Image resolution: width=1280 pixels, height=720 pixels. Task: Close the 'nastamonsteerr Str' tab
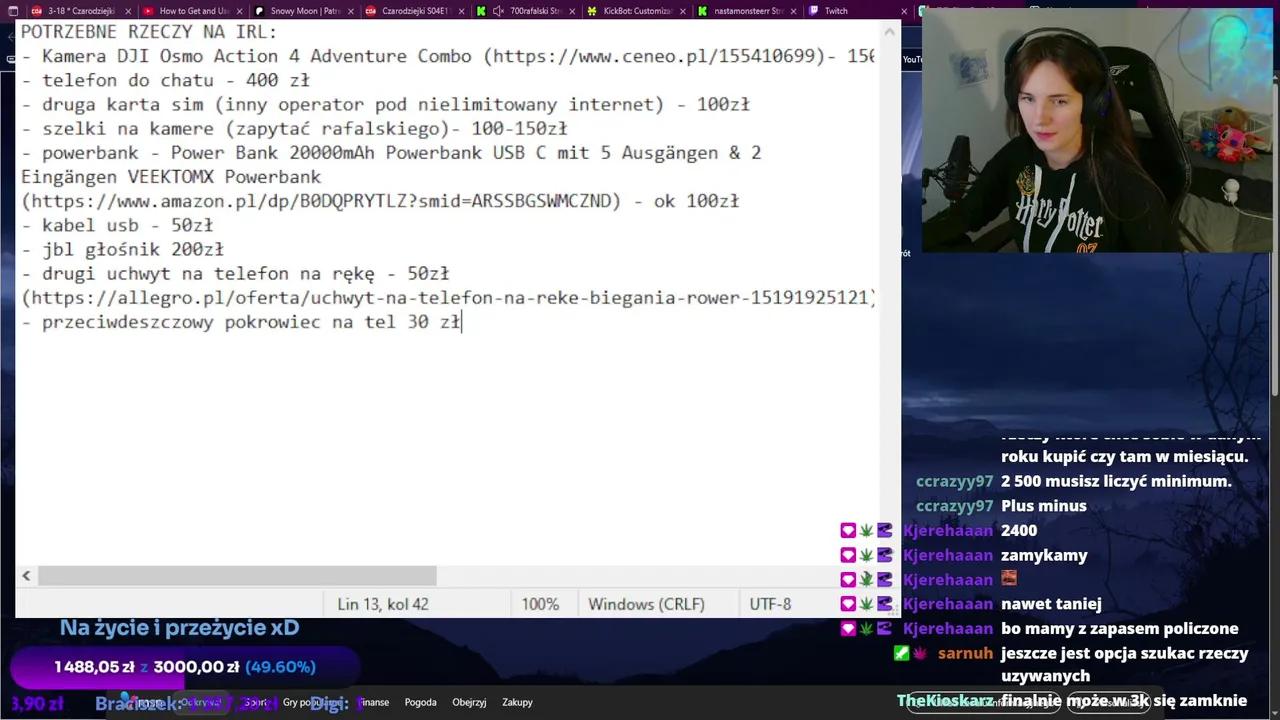click(792, 11)
